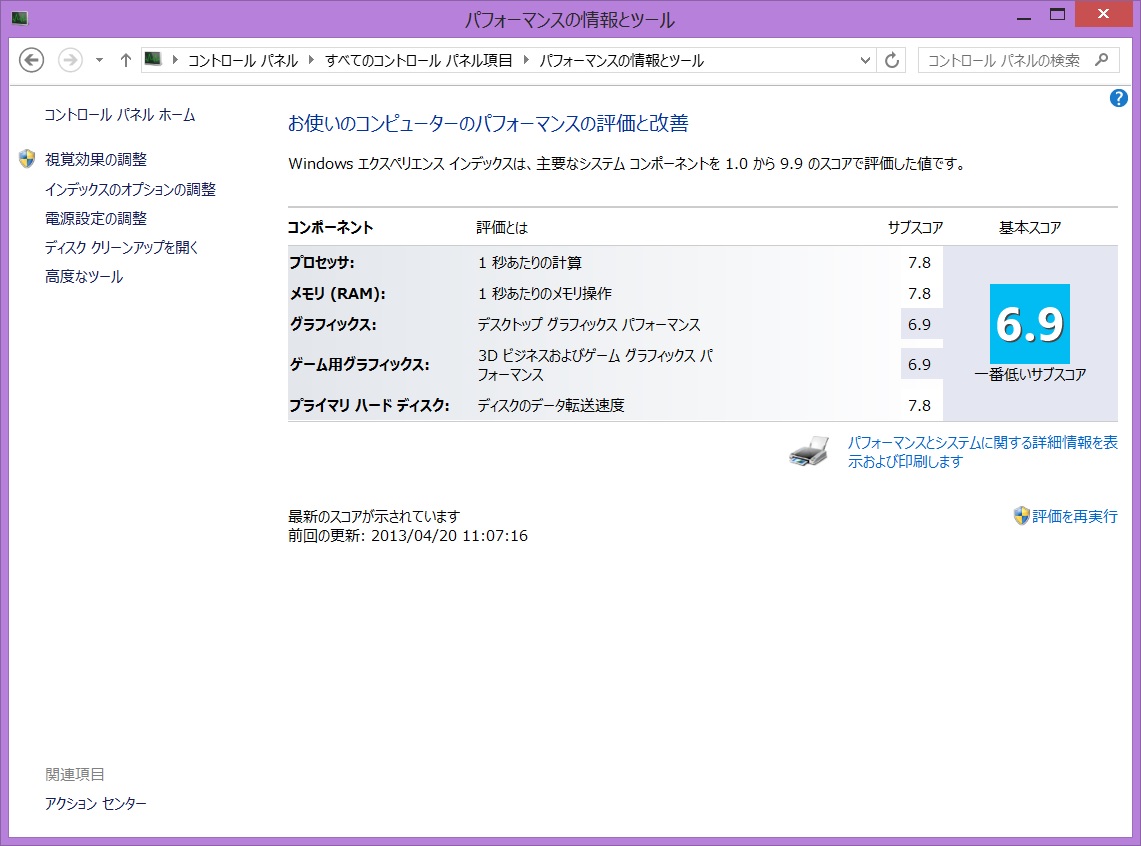1141x846 pixels.
Task: Click the メモリ (RAM): row label
Action: pyautogui.click(x=337, y=293)
